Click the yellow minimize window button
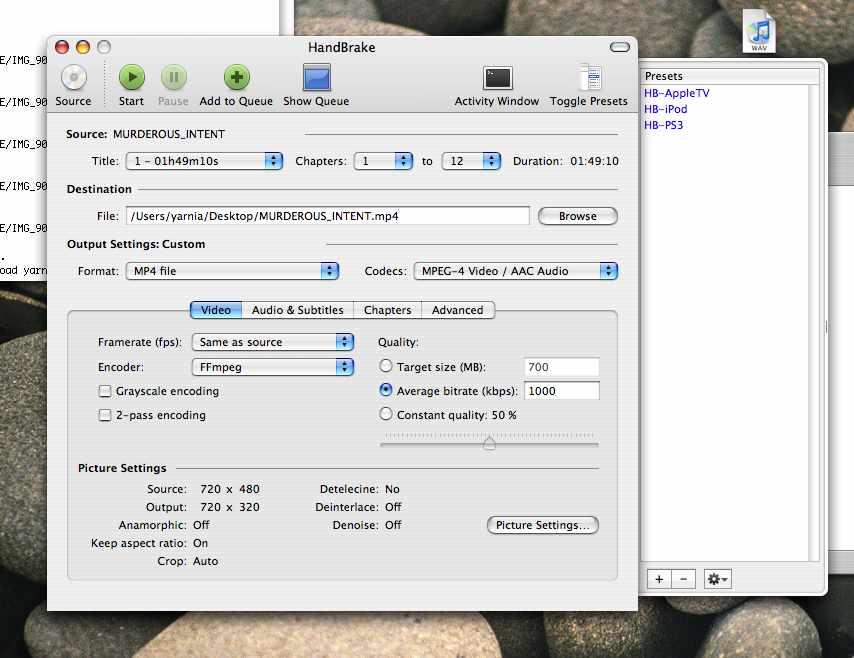The height and width of the screenshot is (658, 854). (83, 47)
